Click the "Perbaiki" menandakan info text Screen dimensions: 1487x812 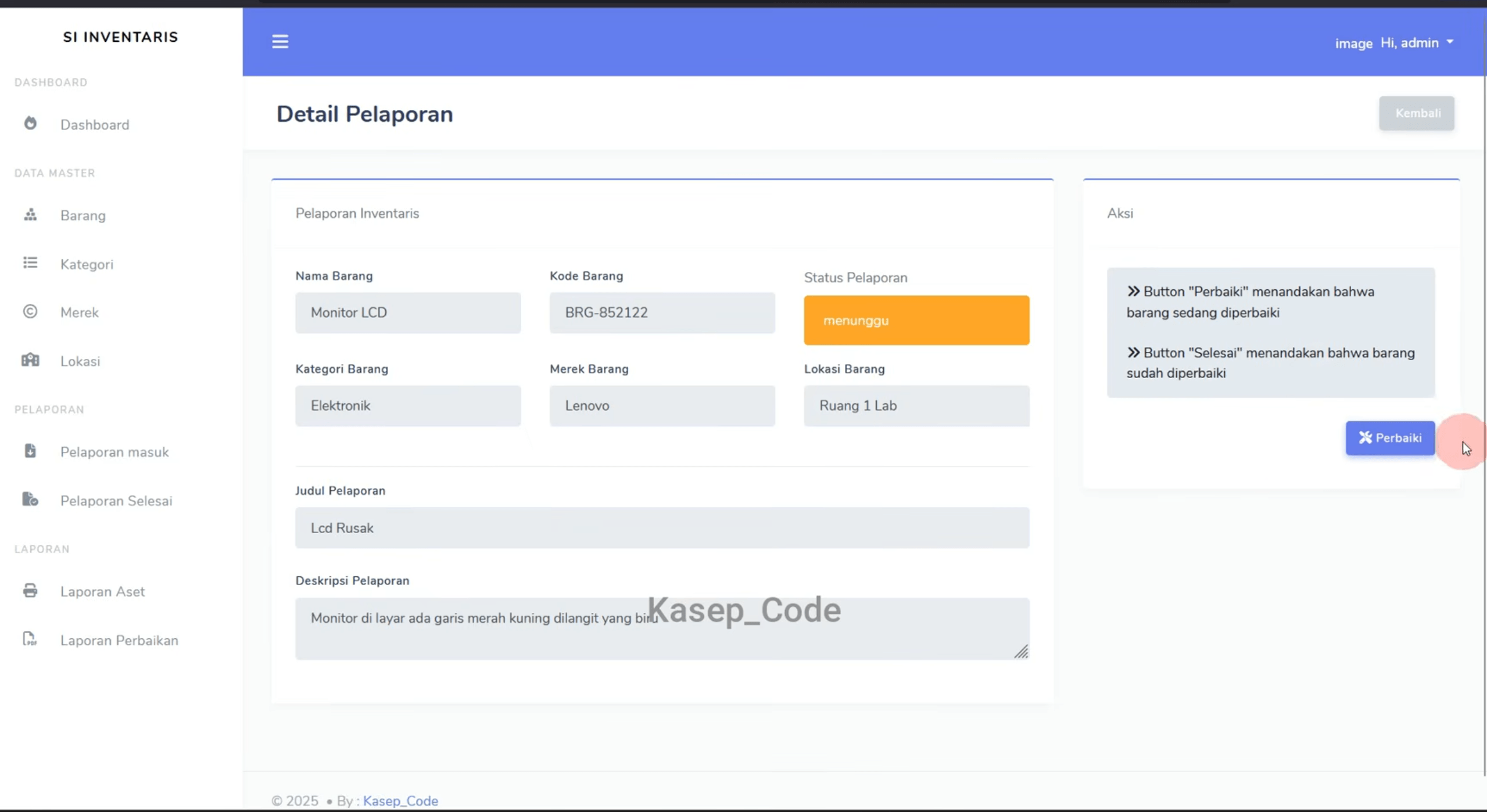click(1250, 302)
